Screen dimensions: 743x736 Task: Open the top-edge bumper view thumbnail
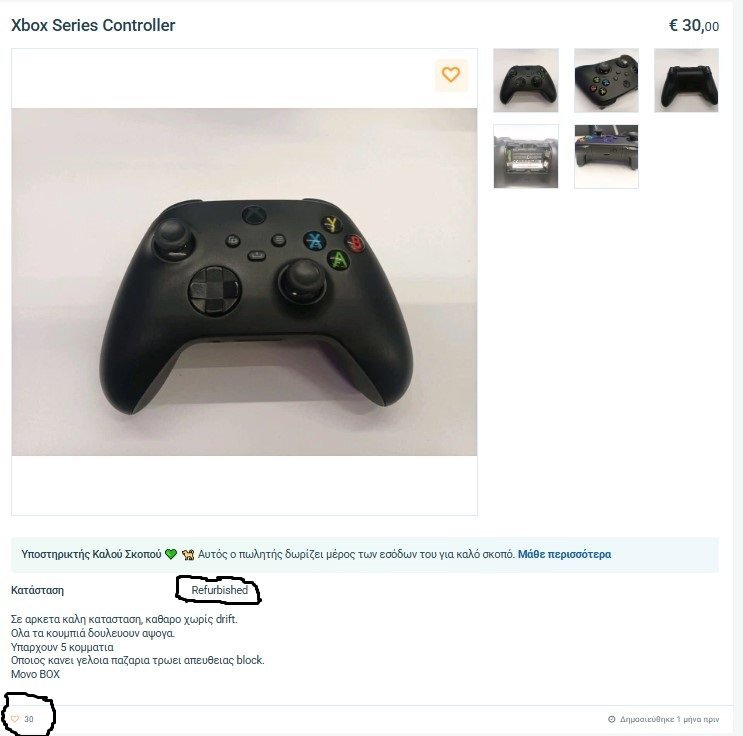click(606, 156)
